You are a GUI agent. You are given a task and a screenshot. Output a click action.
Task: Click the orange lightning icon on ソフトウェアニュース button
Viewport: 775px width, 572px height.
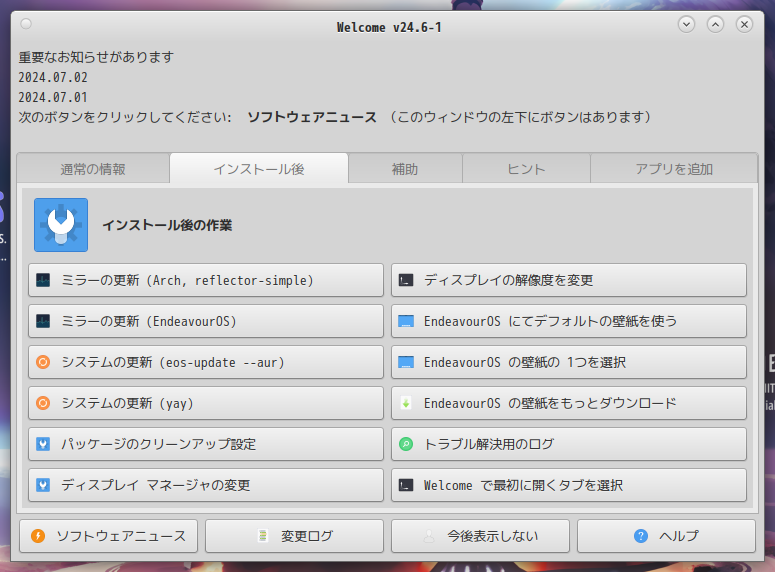click(38, 536)
